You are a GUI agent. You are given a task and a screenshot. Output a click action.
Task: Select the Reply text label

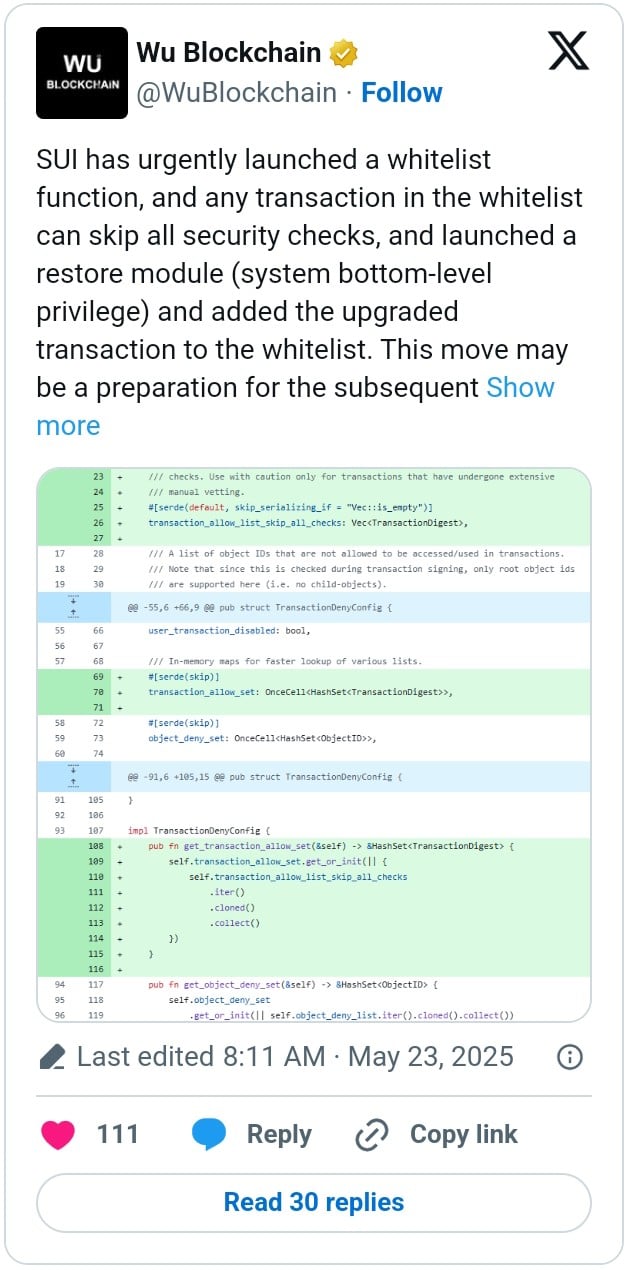pos(279,1134)
